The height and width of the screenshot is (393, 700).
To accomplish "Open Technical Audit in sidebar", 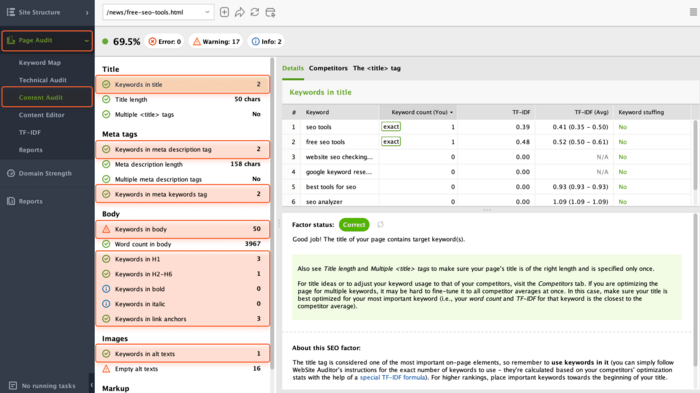I will click(x=42, y=80).
